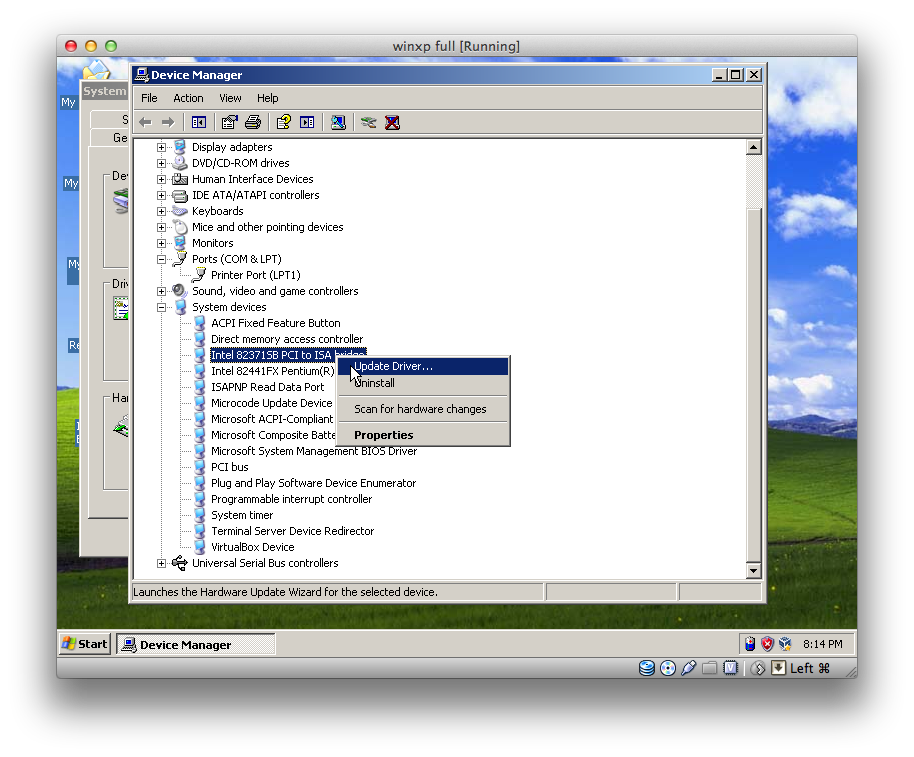
Task: Click the VirtualBox optical disc status icon
Action: pyautogui.click(x=668, y=668)
